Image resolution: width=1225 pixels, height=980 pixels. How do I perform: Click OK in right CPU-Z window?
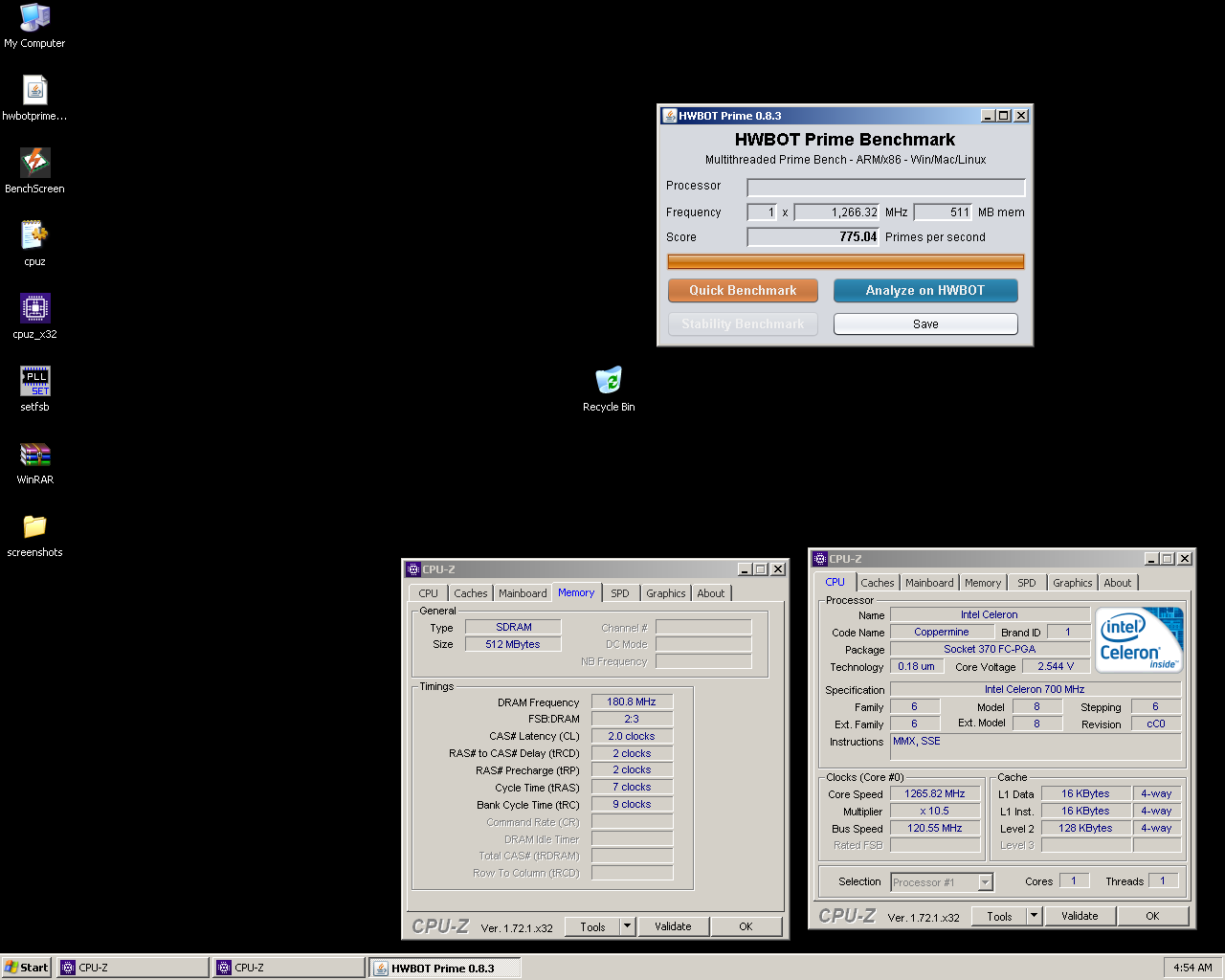coord(1152,916)
